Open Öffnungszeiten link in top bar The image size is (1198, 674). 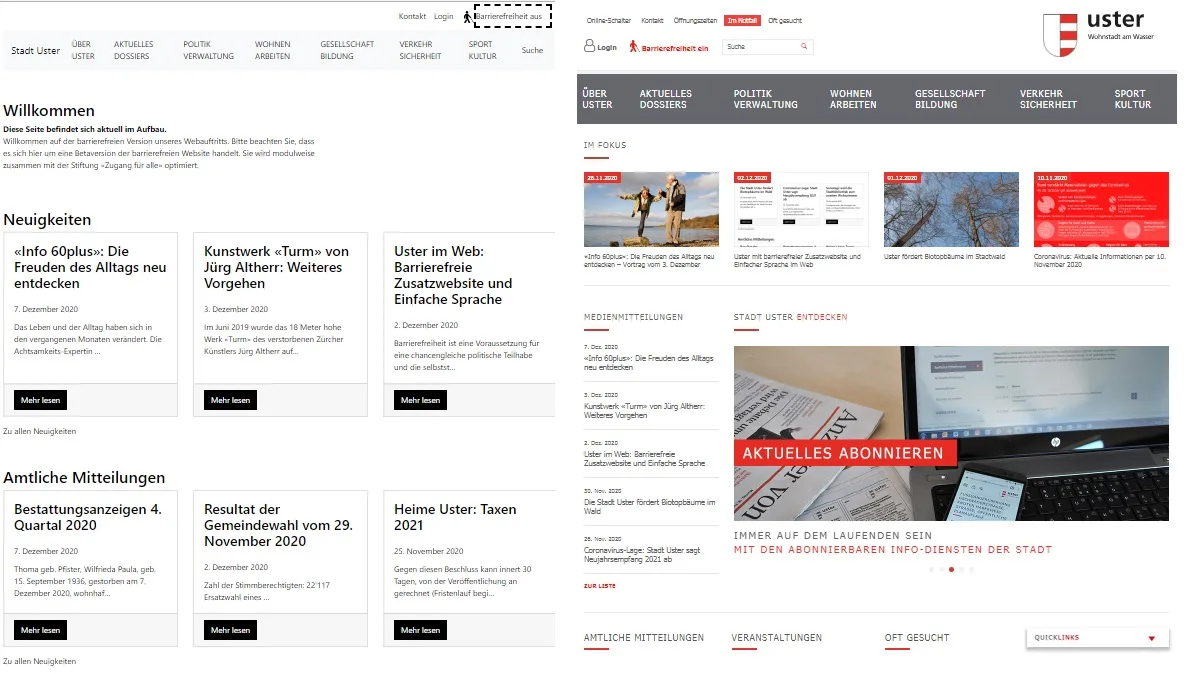click(x=695, y=21)
